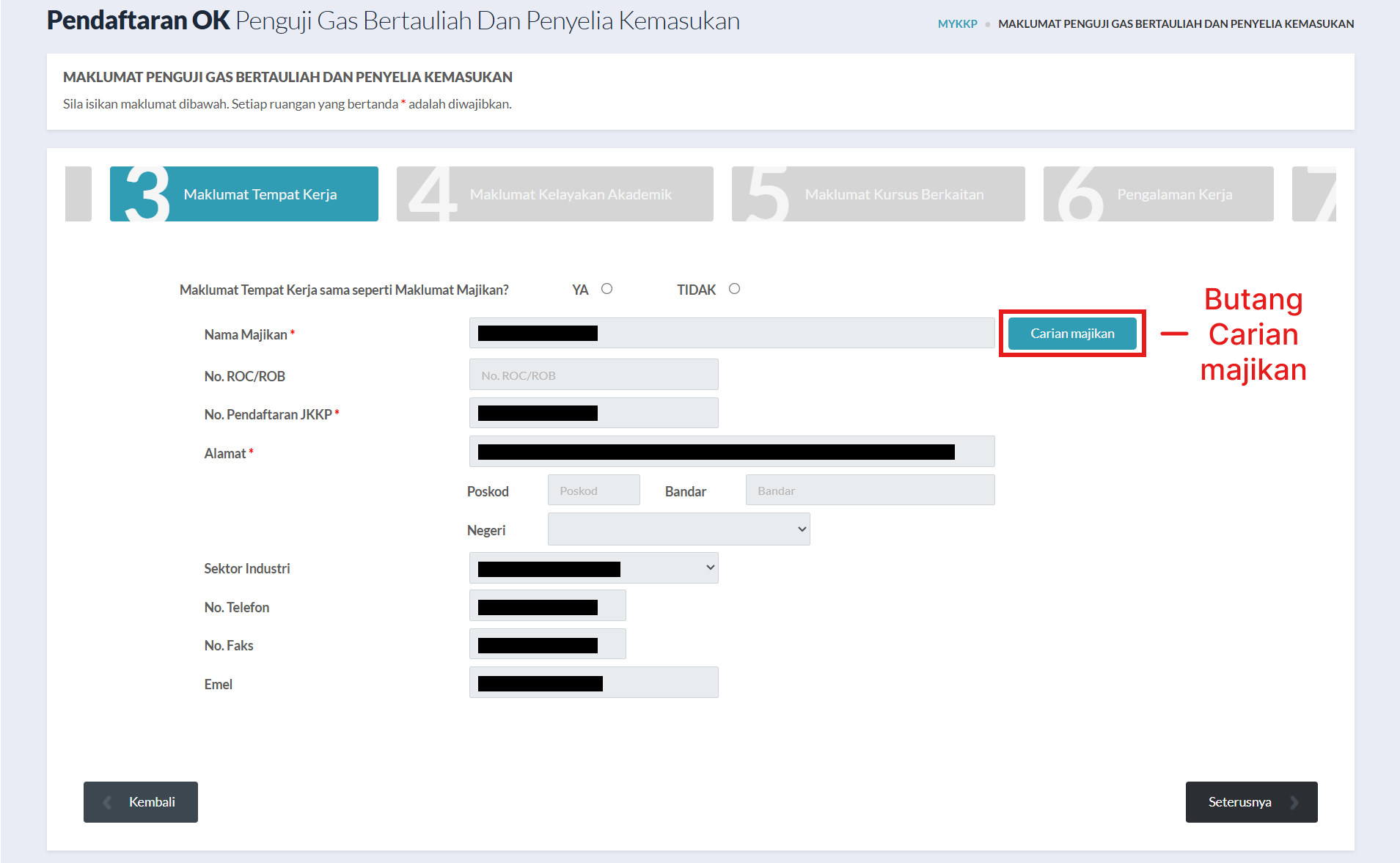Click into the Bandar input field
This screenshot has height=863, width=1400.
[869, 491]
